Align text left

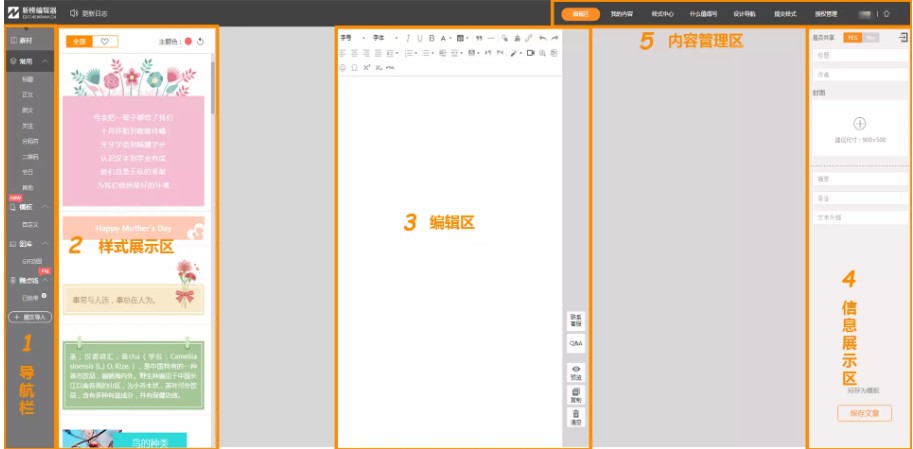[x=343, y=53]
